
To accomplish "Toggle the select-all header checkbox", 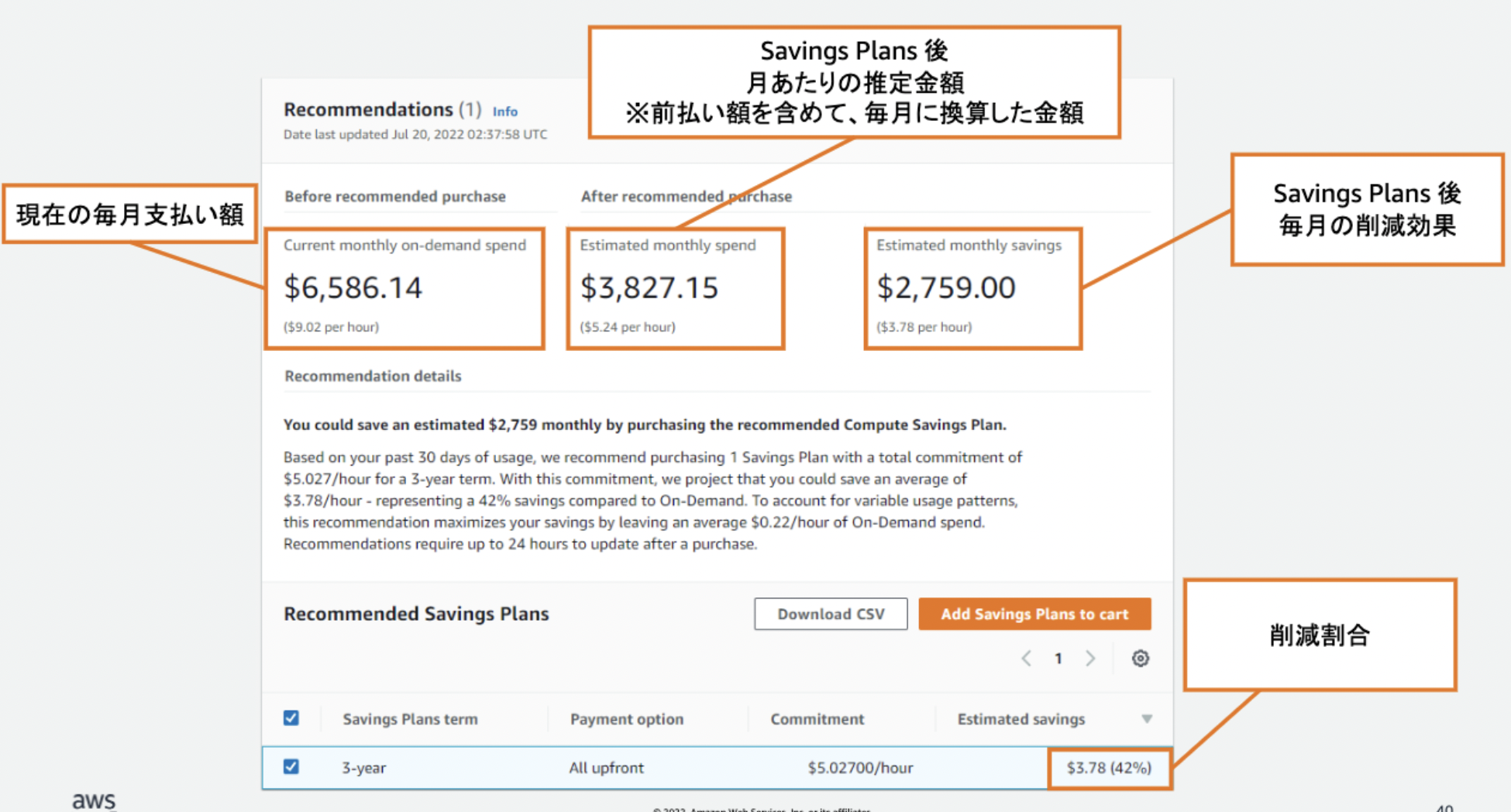I will pos(291,718).
